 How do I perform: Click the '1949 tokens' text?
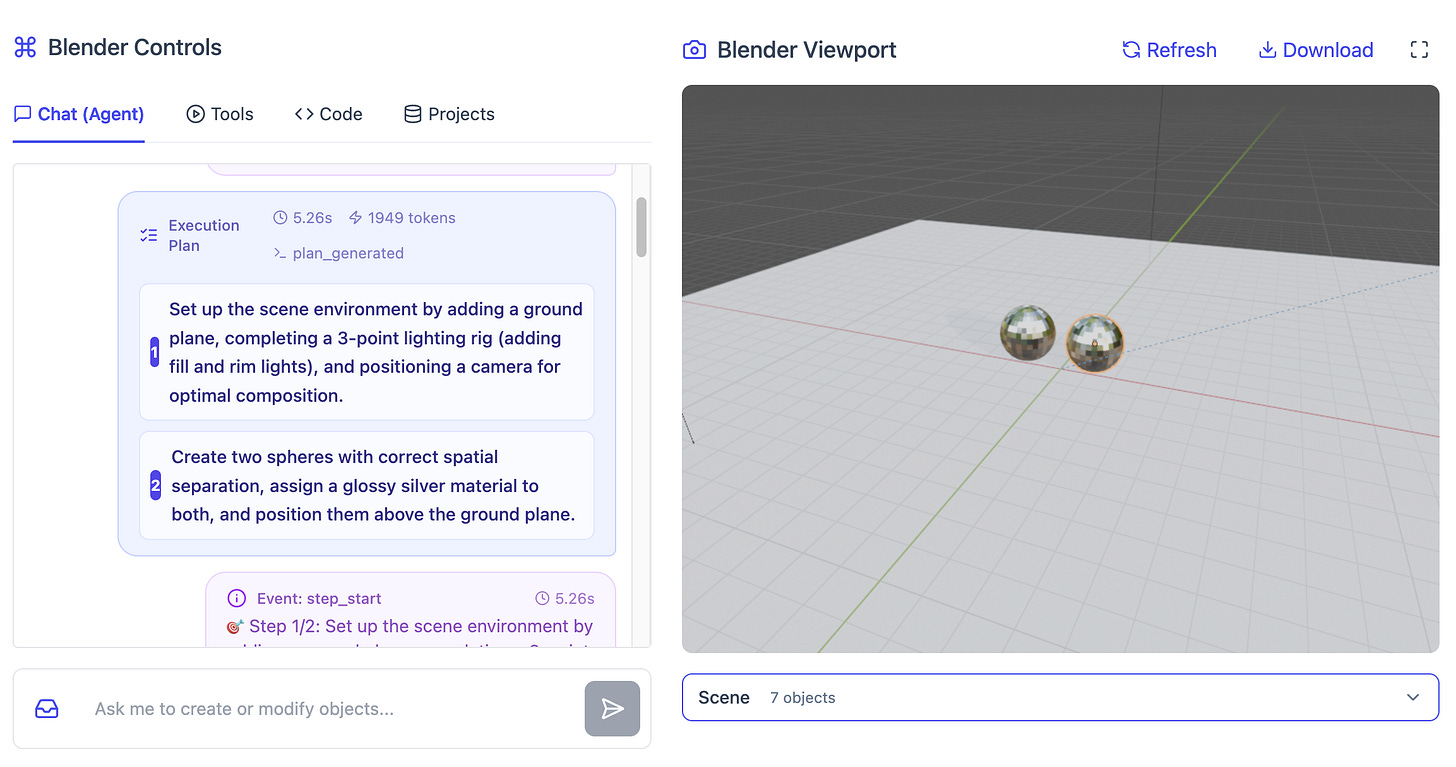(411, 218)
